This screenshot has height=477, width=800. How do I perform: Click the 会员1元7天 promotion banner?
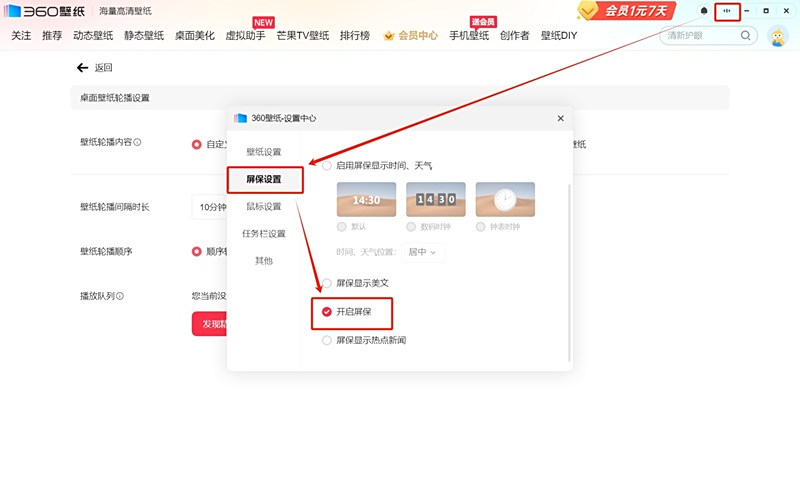click(627, 11)
